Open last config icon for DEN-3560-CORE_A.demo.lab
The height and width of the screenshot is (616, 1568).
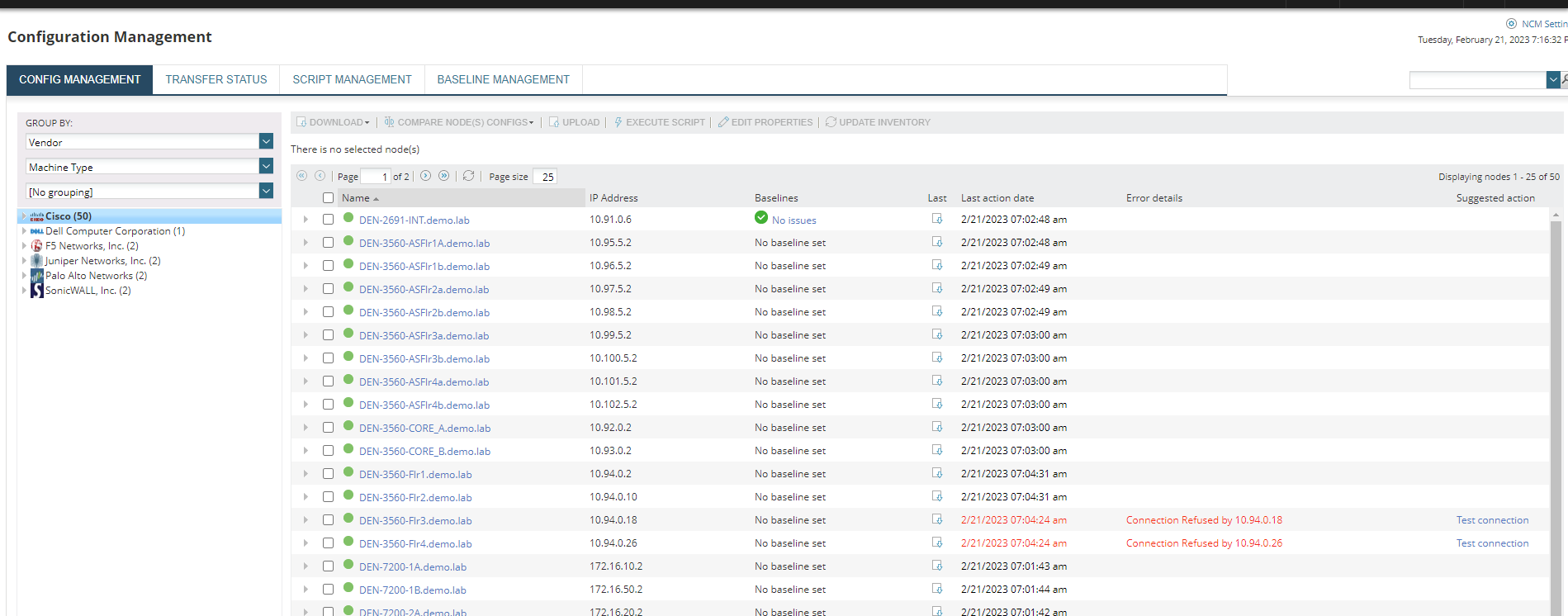tap(937, 427)
